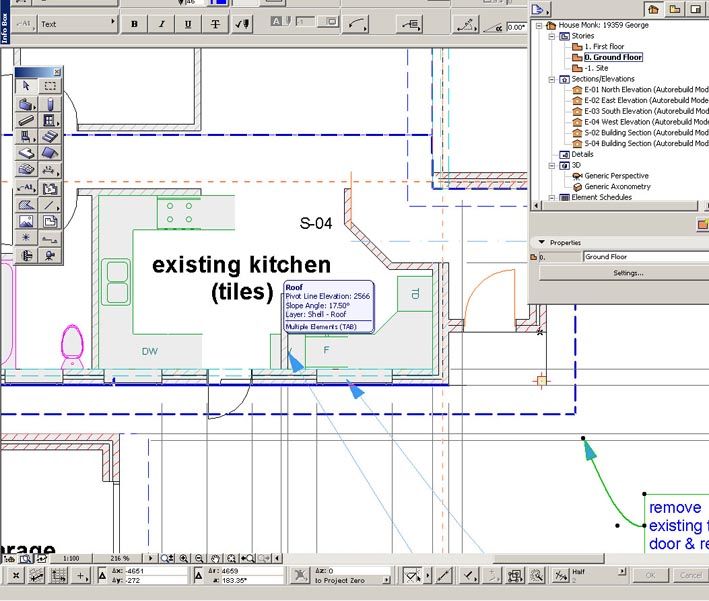Screen dimensions: 709x601
Task: Activate the Drawing tool
Action: (x=50, y=221)
